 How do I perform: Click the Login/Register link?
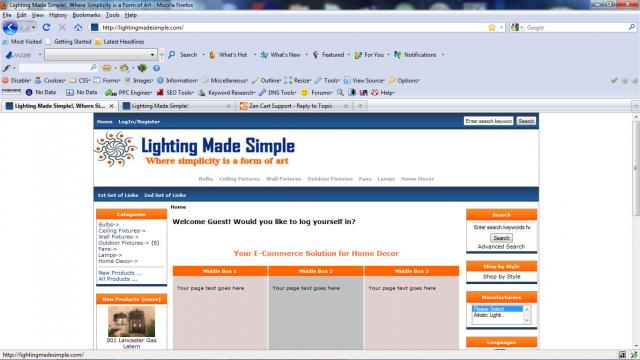coord(139,122)
